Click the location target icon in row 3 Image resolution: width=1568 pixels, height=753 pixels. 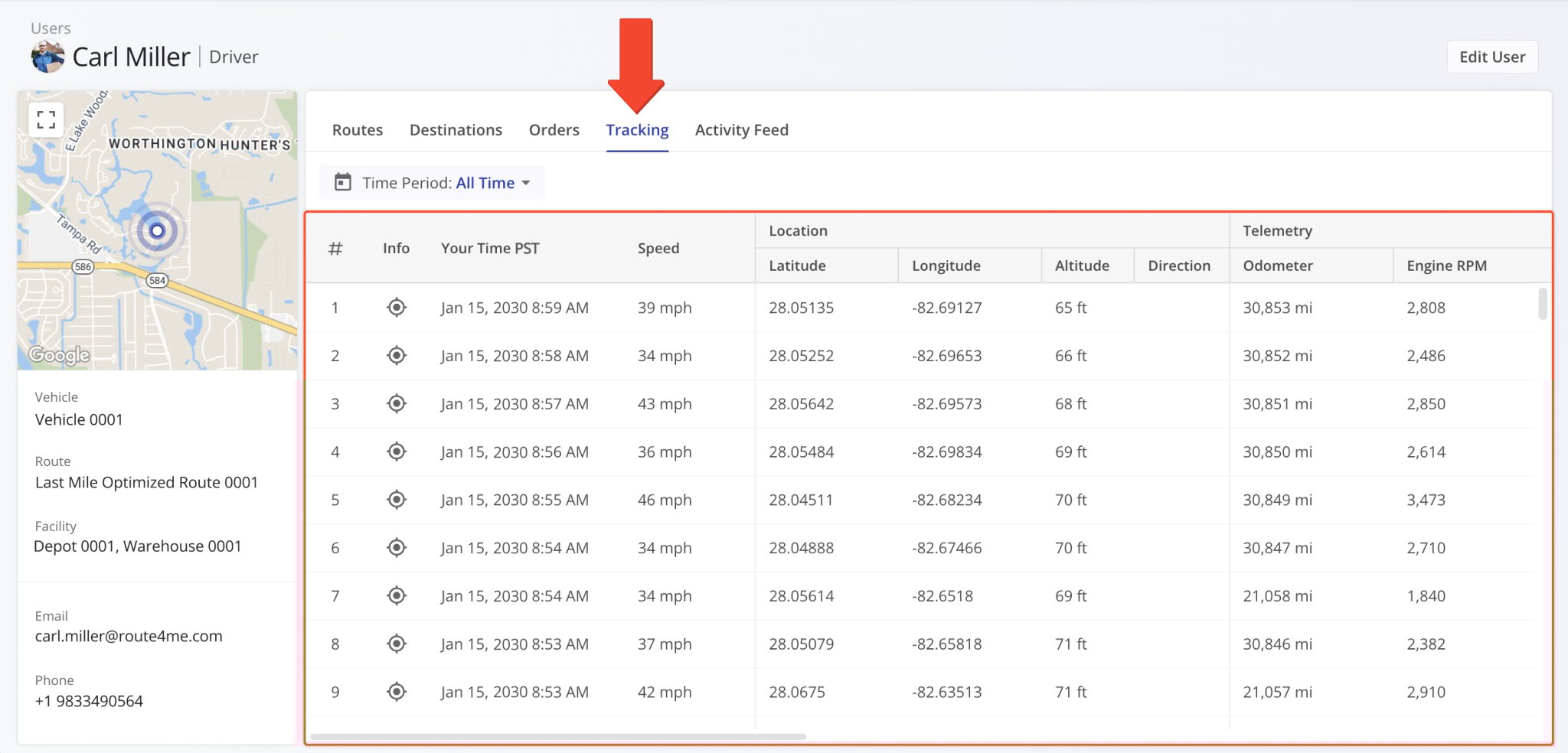pyautogui.click(x=396, y=403)
